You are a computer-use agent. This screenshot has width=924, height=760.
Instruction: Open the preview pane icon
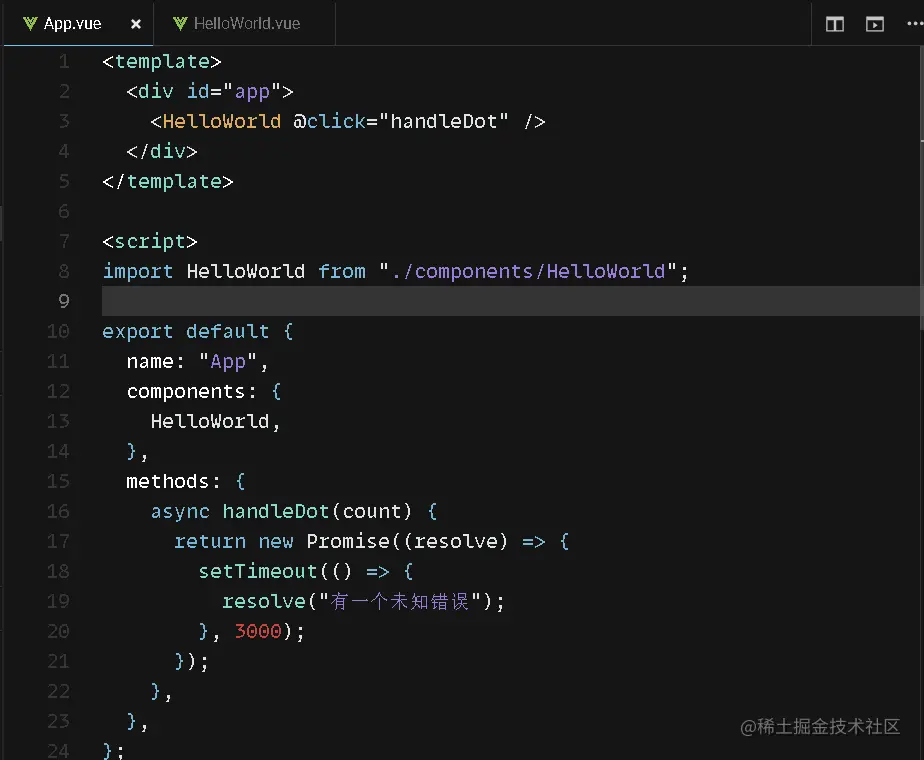(x=874, y=24)
